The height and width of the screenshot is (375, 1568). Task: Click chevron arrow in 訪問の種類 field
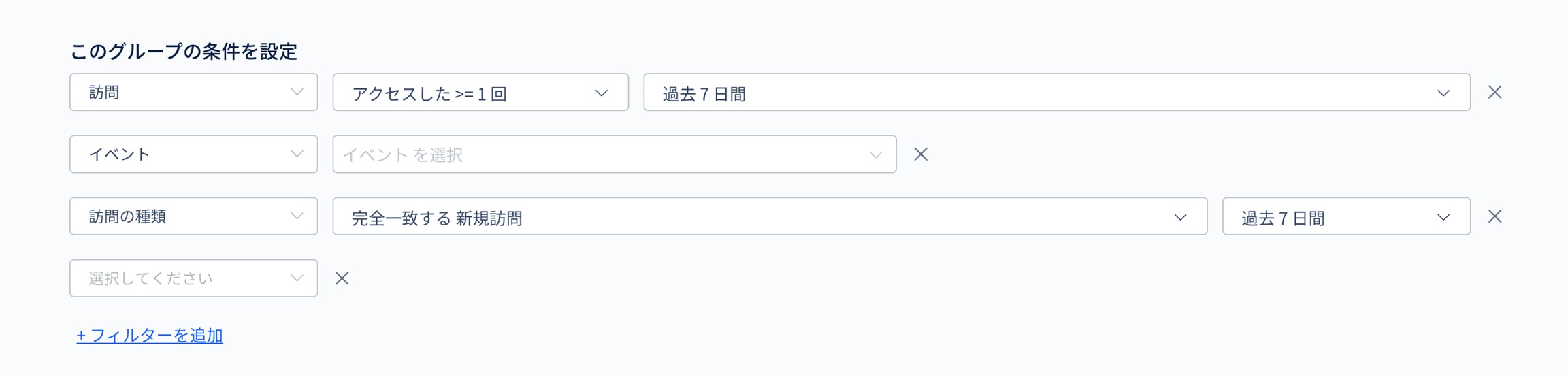pyautogui.click(x=297, y=216)
